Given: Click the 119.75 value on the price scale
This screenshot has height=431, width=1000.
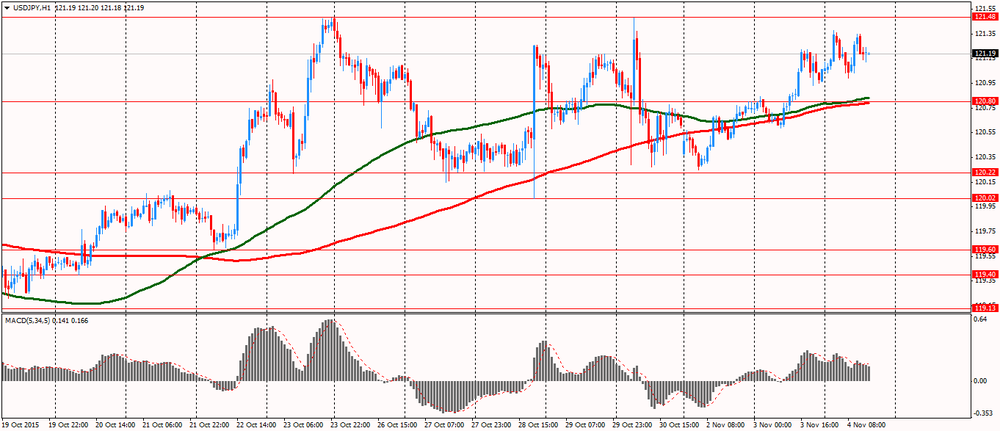Looking at the screenshot, I should [985, 231].
